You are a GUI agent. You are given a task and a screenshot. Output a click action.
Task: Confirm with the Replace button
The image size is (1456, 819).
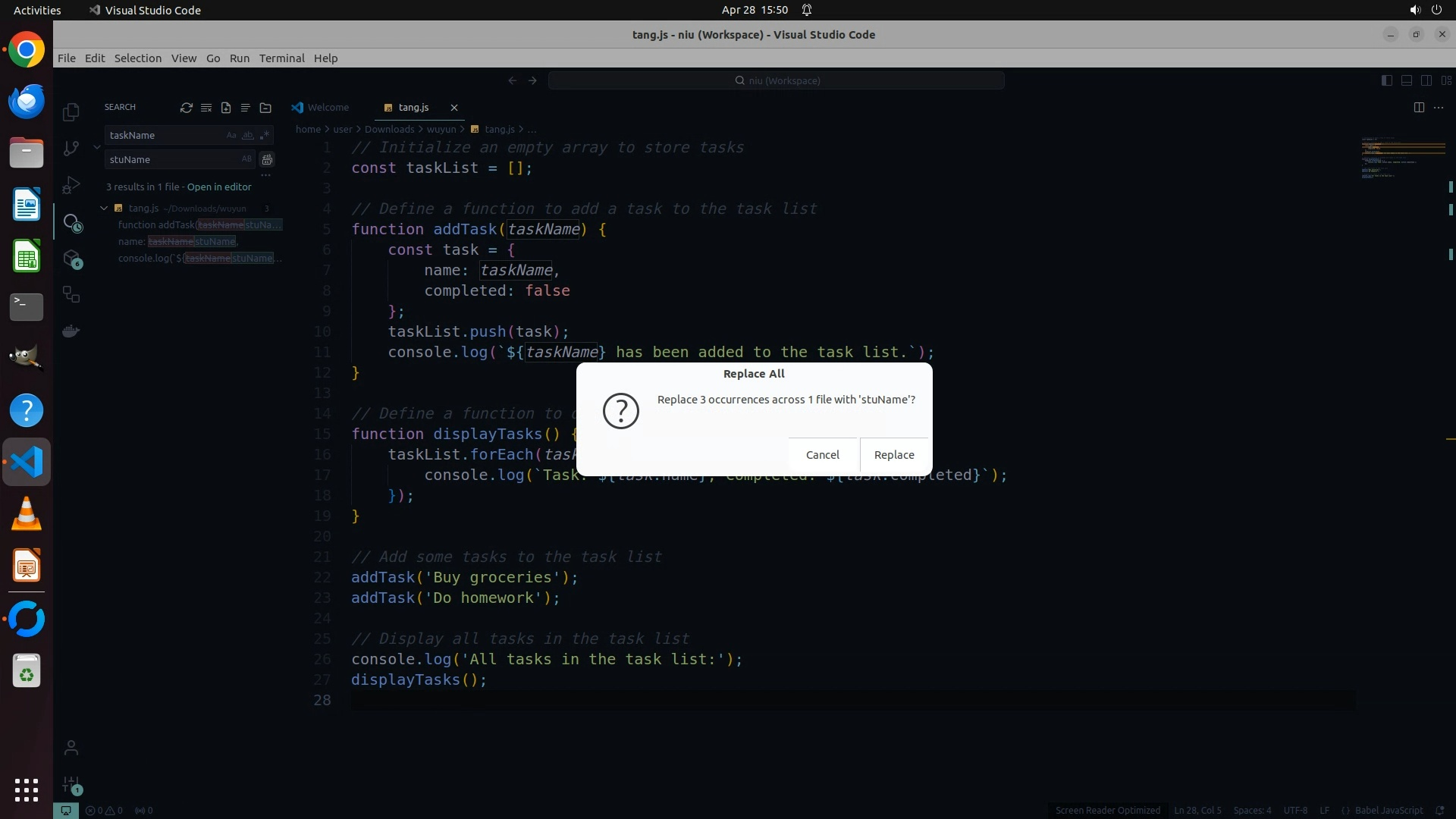[x=893, y=455]
